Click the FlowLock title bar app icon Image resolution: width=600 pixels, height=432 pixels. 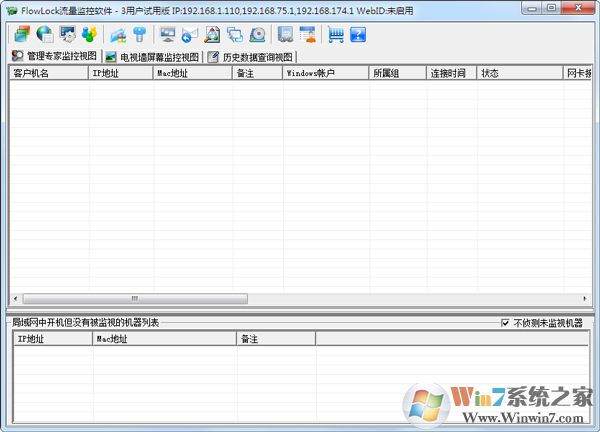11,10
